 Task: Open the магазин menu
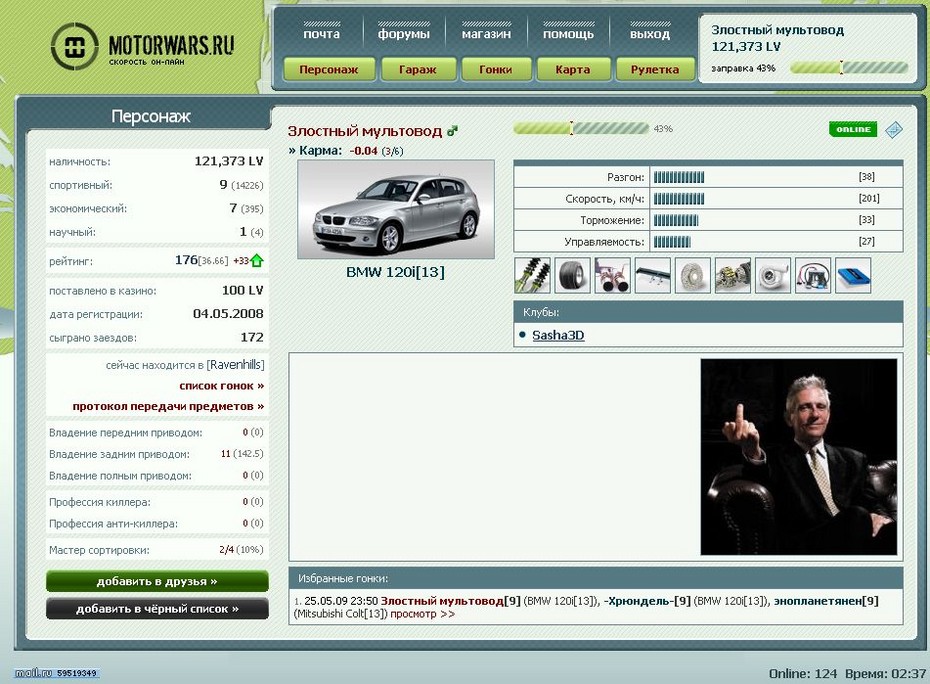point(486,34)
